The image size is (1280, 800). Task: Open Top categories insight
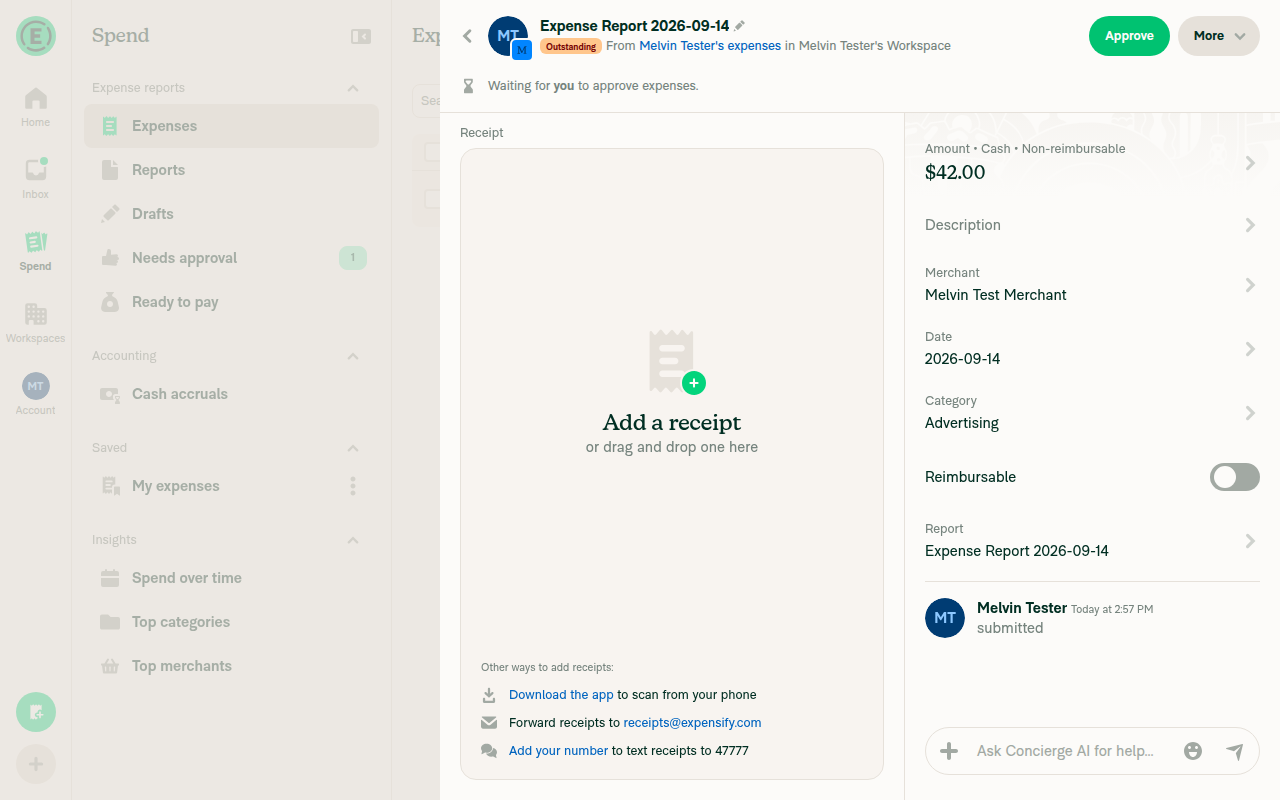[231, 622]
